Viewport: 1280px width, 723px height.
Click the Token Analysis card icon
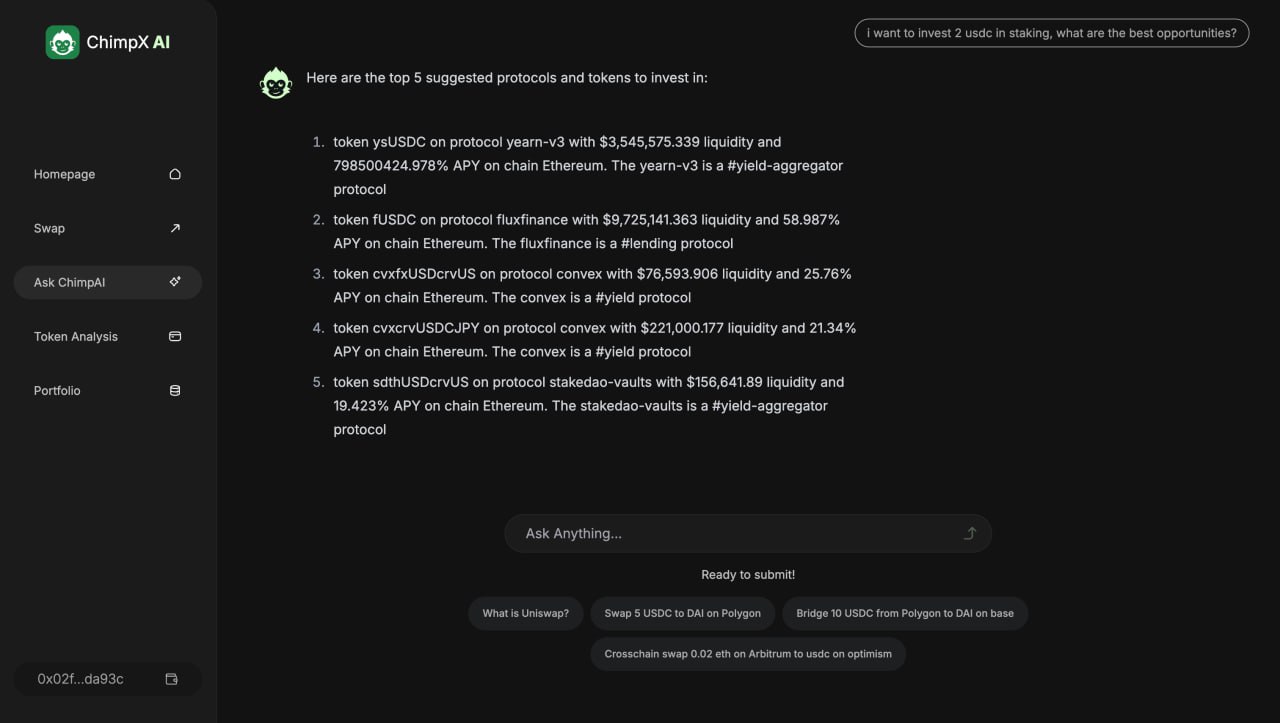[175, 336]
